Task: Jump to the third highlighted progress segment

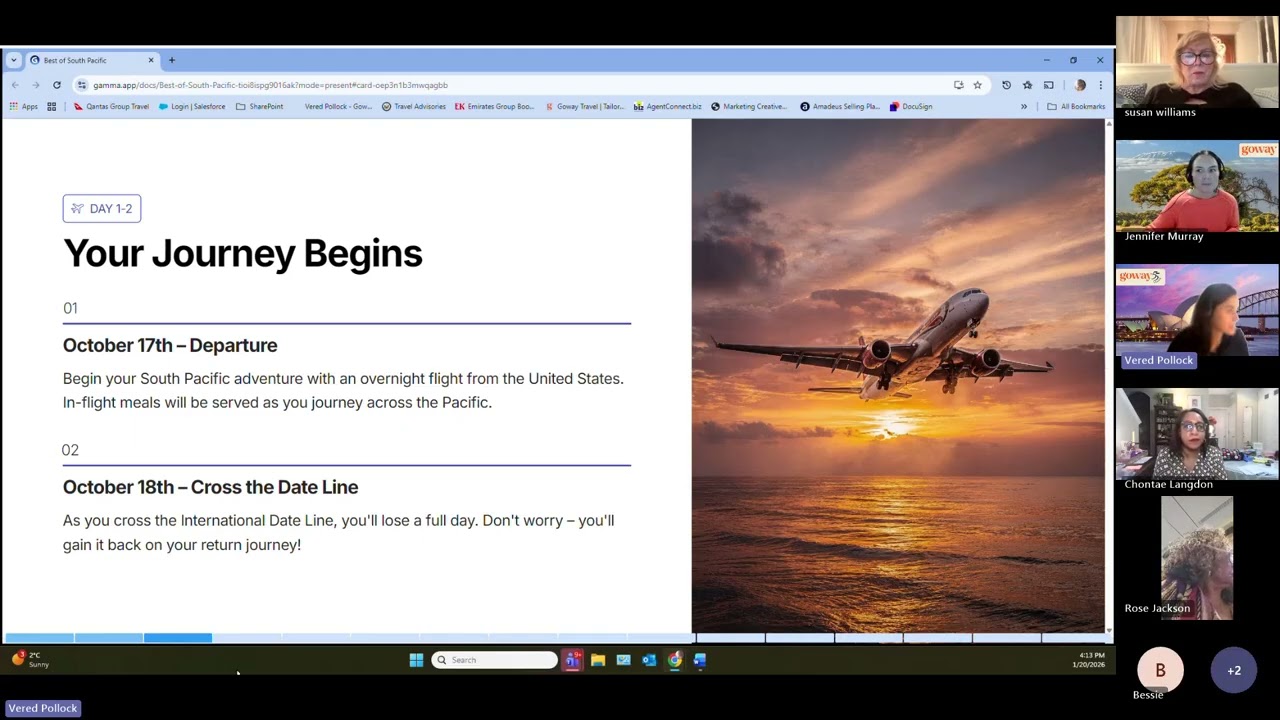Action: click(178, 637)
